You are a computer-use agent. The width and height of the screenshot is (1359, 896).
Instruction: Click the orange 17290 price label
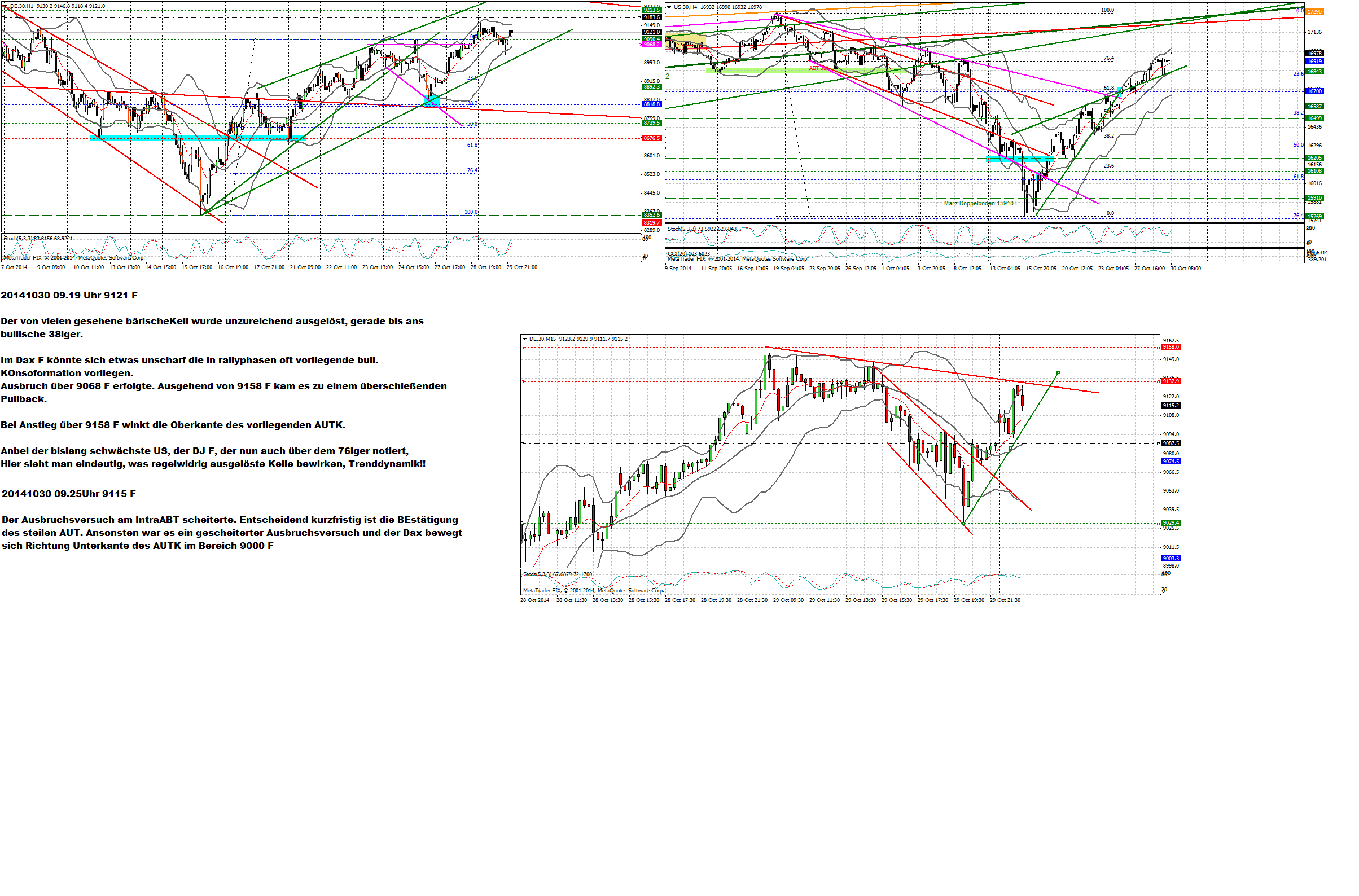tap(1314, 11)
